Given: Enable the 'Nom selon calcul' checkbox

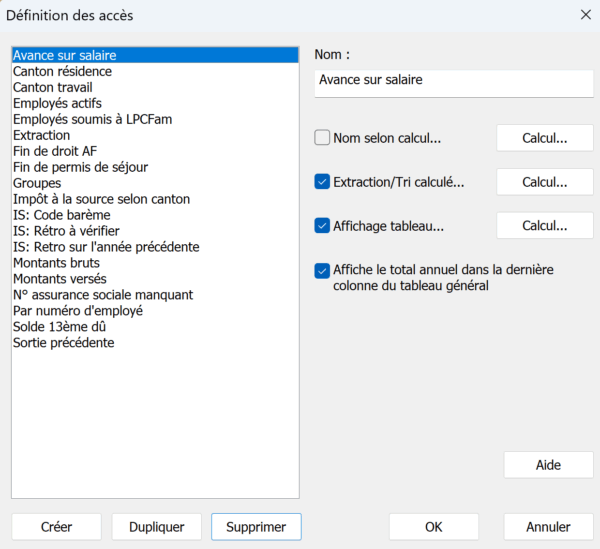Looking at the screenshot, I should (322, 138).
